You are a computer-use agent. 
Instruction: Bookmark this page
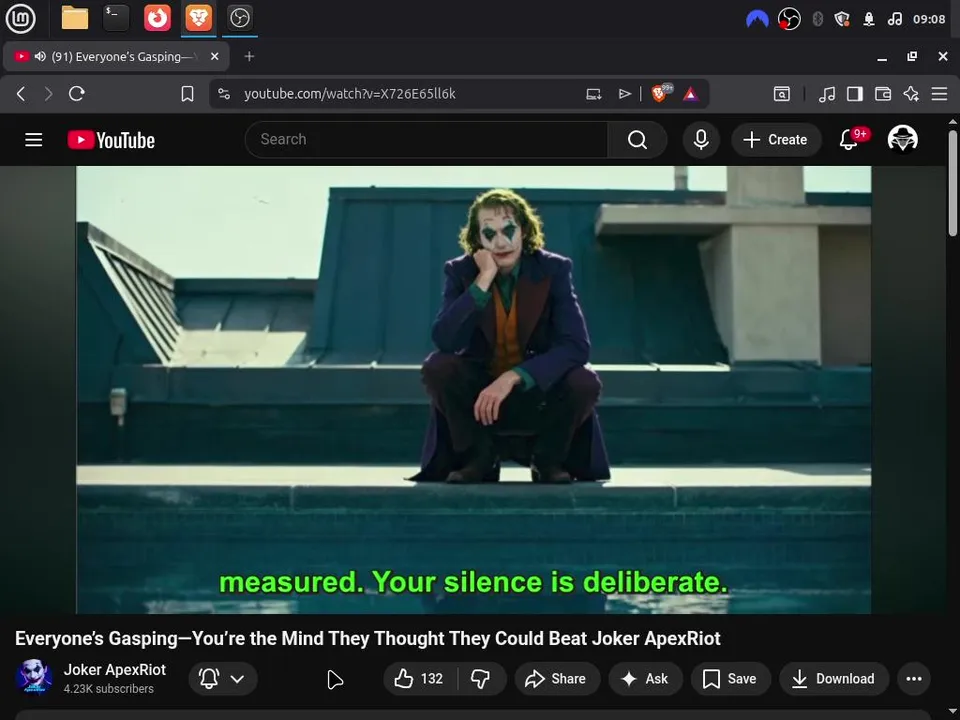click(187, 94)
